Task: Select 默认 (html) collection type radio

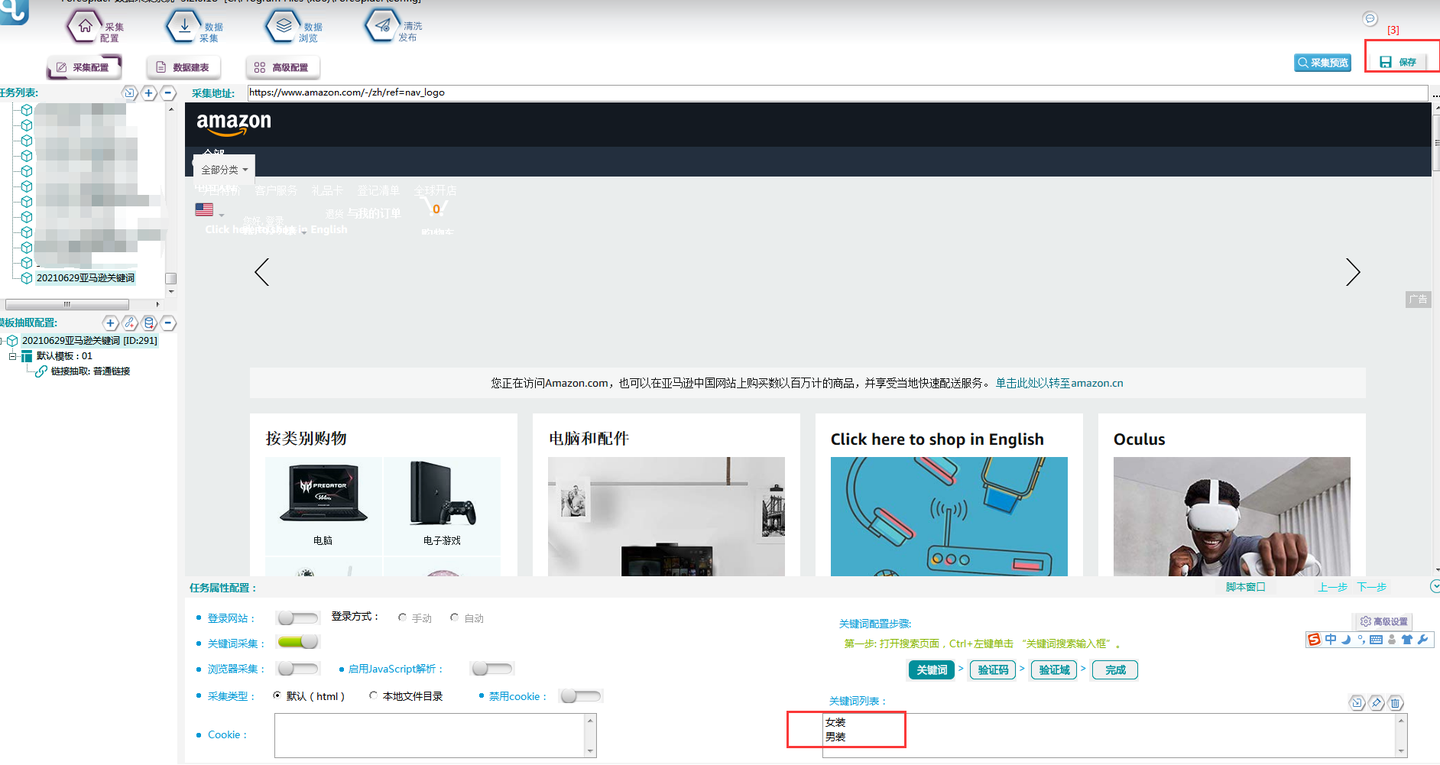Action: click(278, 696)
